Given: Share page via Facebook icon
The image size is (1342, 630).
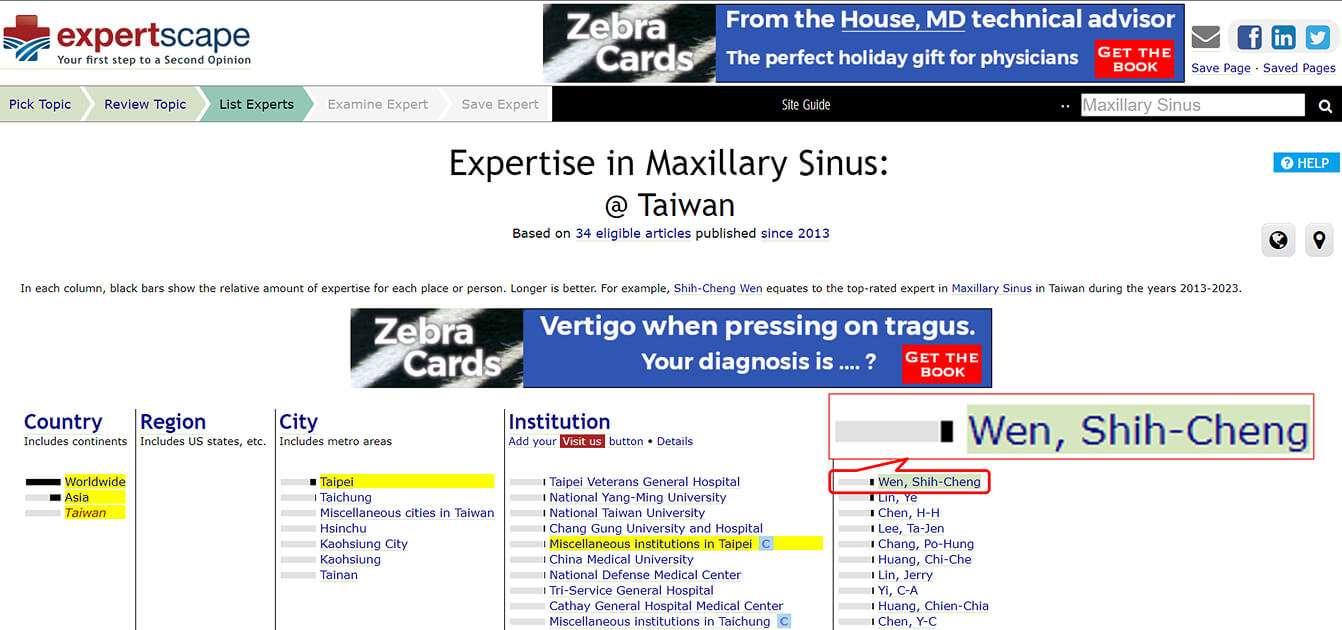Looking at the screenshot, I should (1249, 38).
